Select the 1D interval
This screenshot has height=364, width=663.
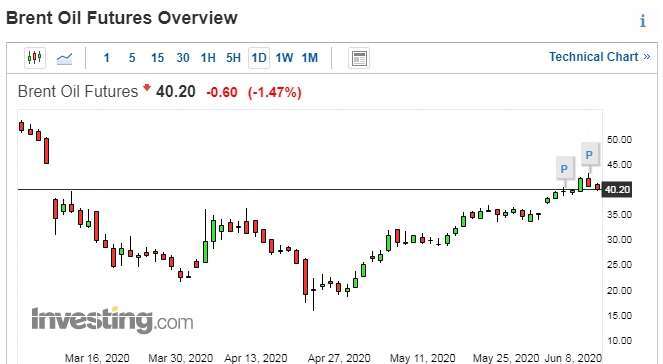click(259, 58)
